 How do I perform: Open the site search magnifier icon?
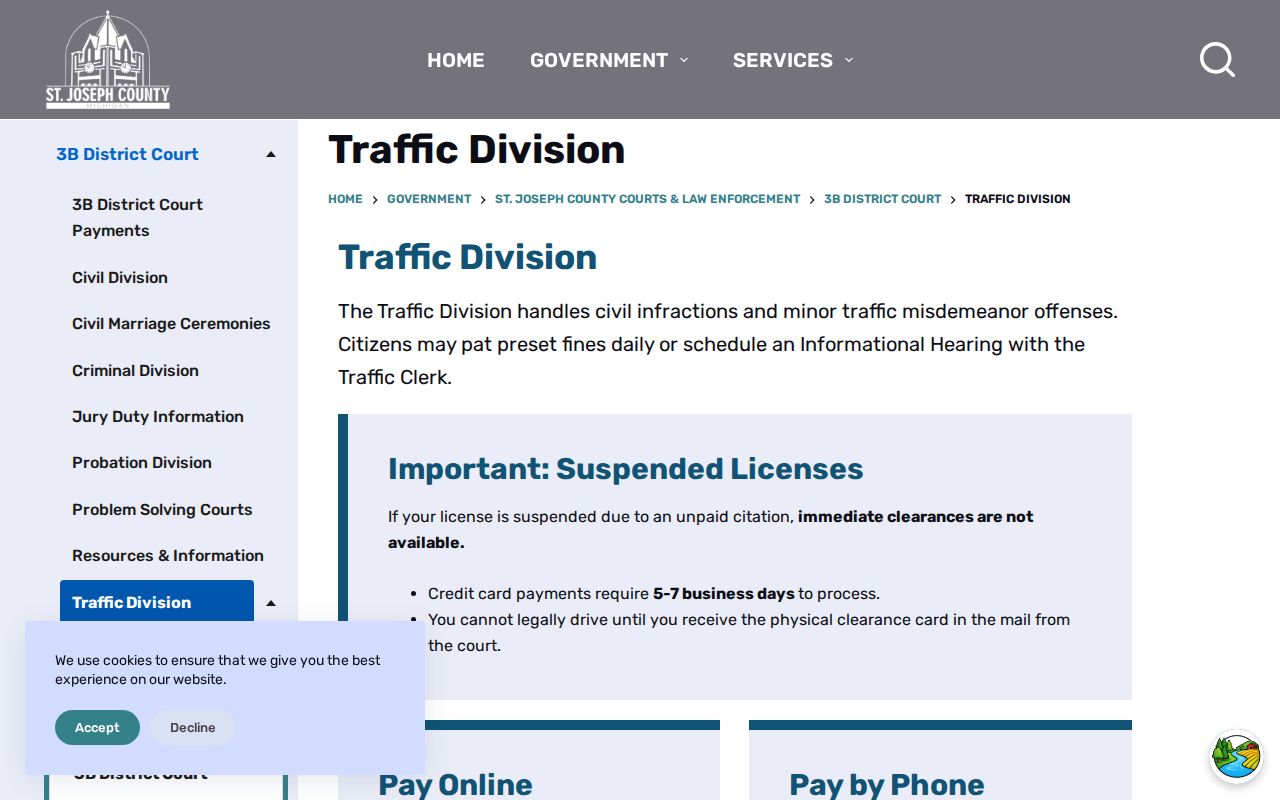pos(1217,60)
